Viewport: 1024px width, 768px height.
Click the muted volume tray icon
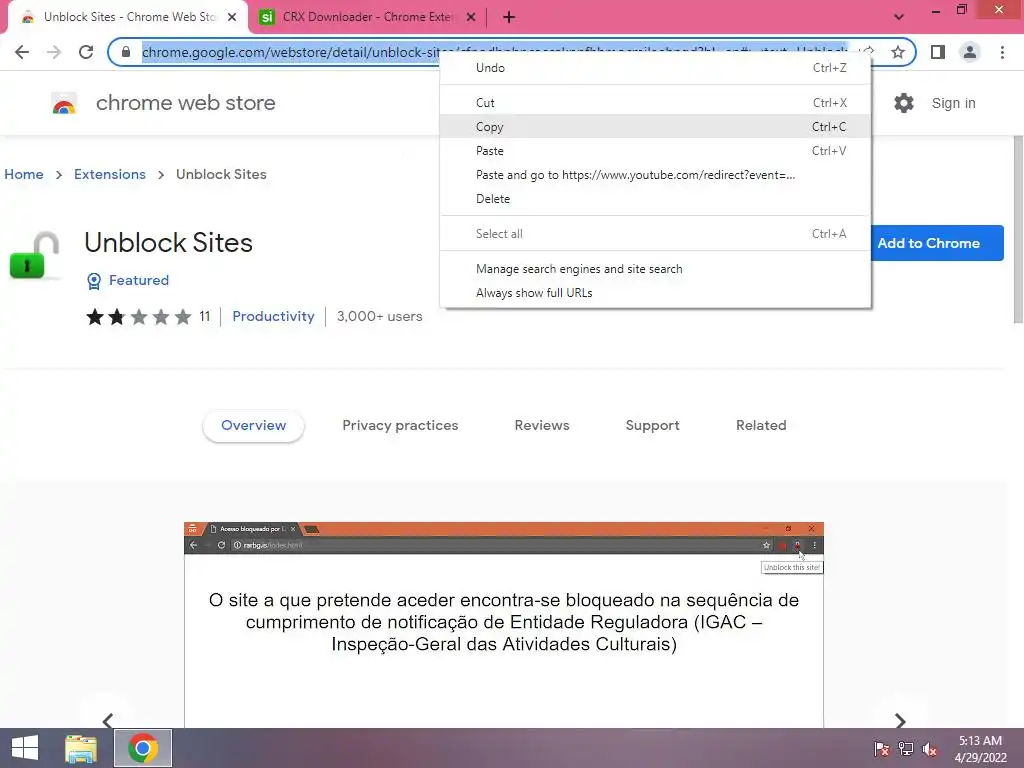929,749
